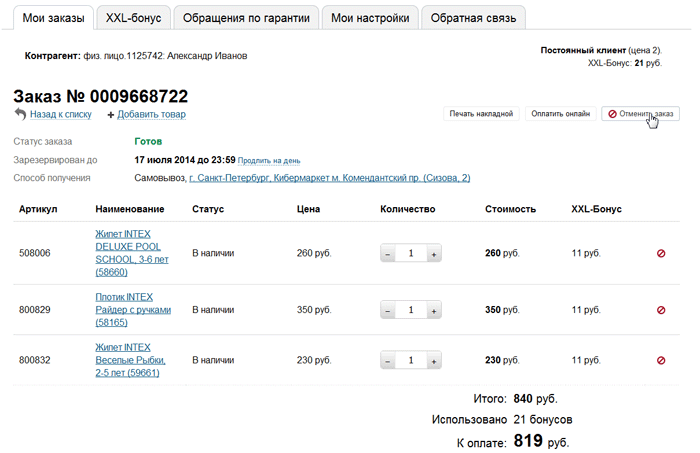Click Печать накладной button

[x=481, y=114]
